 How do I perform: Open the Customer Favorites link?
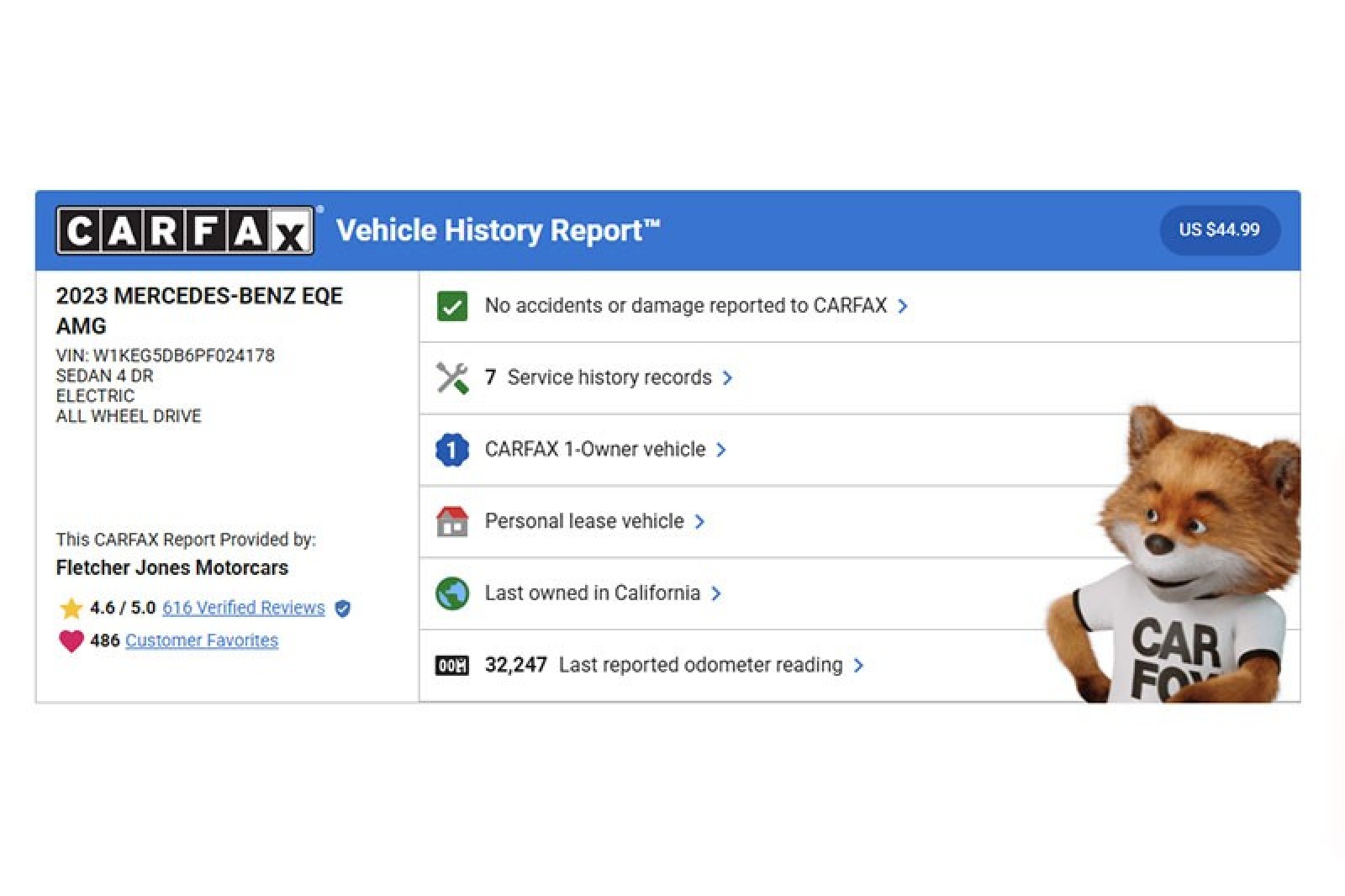(202, 640)
